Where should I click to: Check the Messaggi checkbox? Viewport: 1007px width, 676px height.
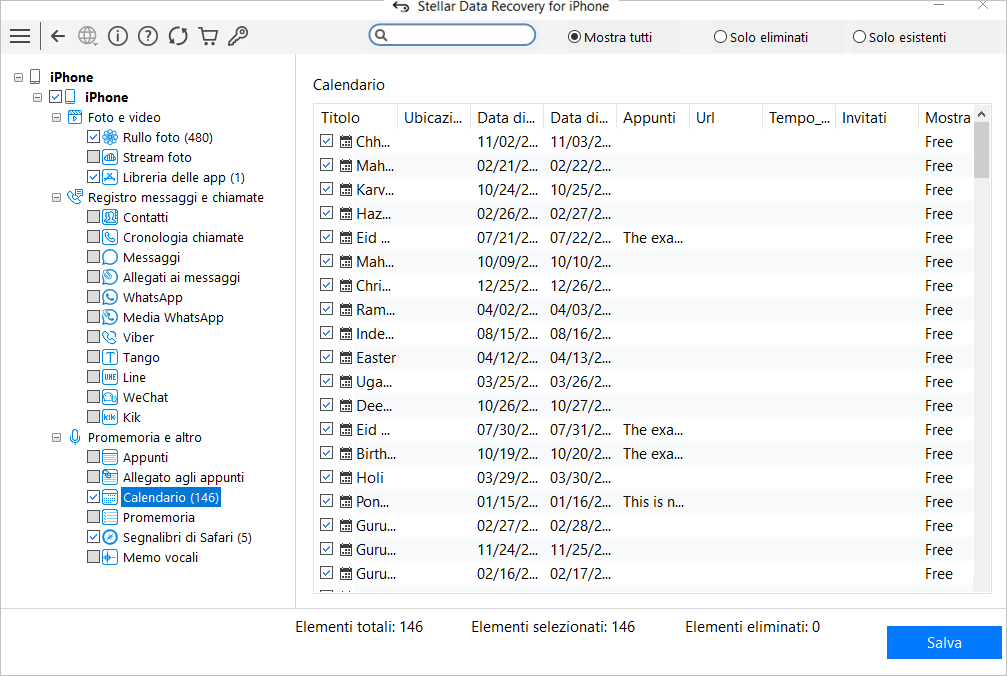pyautogui.click(x=93, y=257)
